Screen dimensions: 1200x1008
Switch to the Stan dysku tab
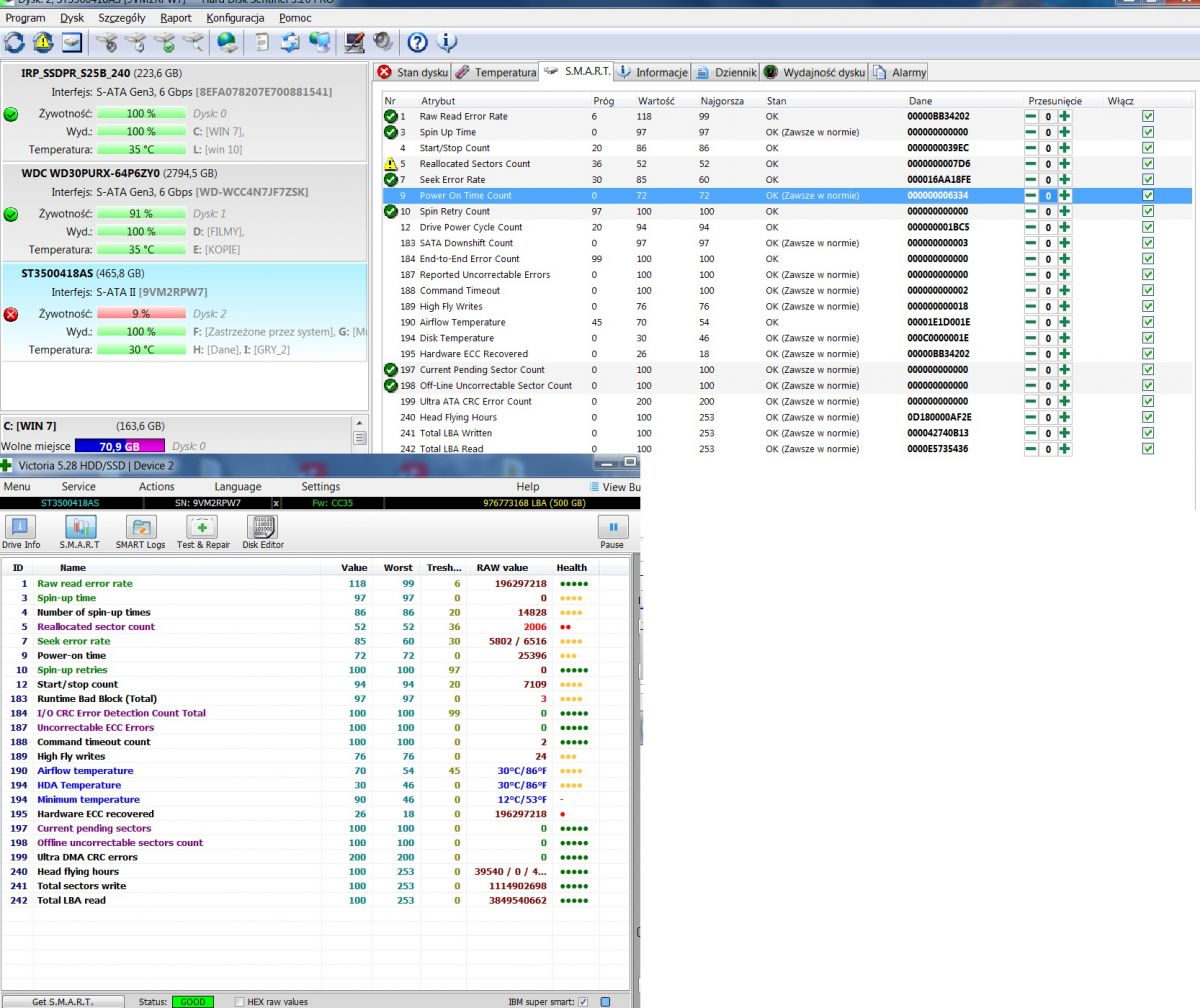point(413,72)
